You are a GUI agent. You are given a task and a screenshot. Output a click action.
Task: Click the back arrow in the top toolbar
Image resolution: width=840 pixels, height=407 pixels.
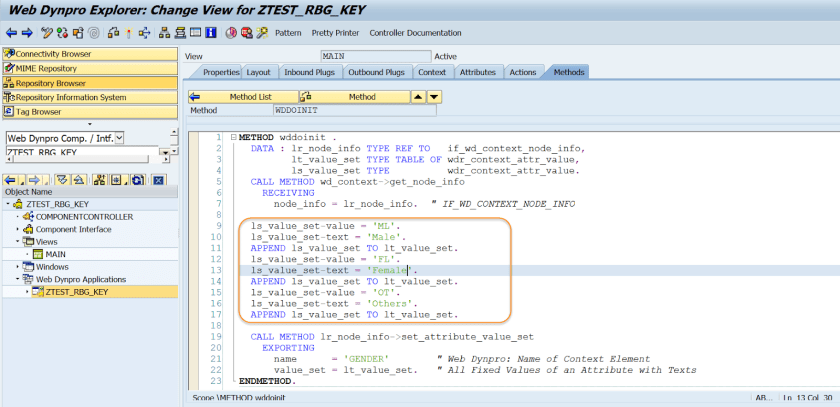[x=11, y=33]
